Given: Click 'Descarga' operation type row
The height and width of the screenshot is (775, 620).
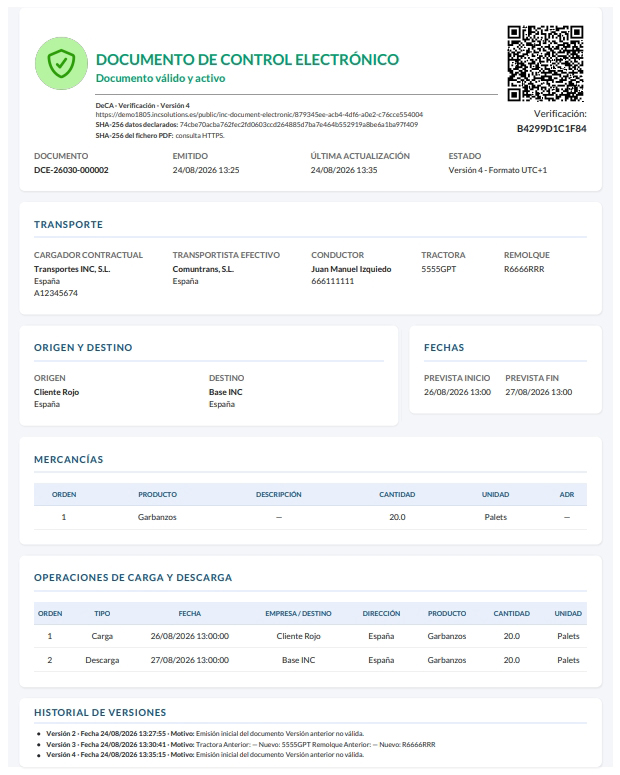Looking at the screenshot, I should (102, 660).
